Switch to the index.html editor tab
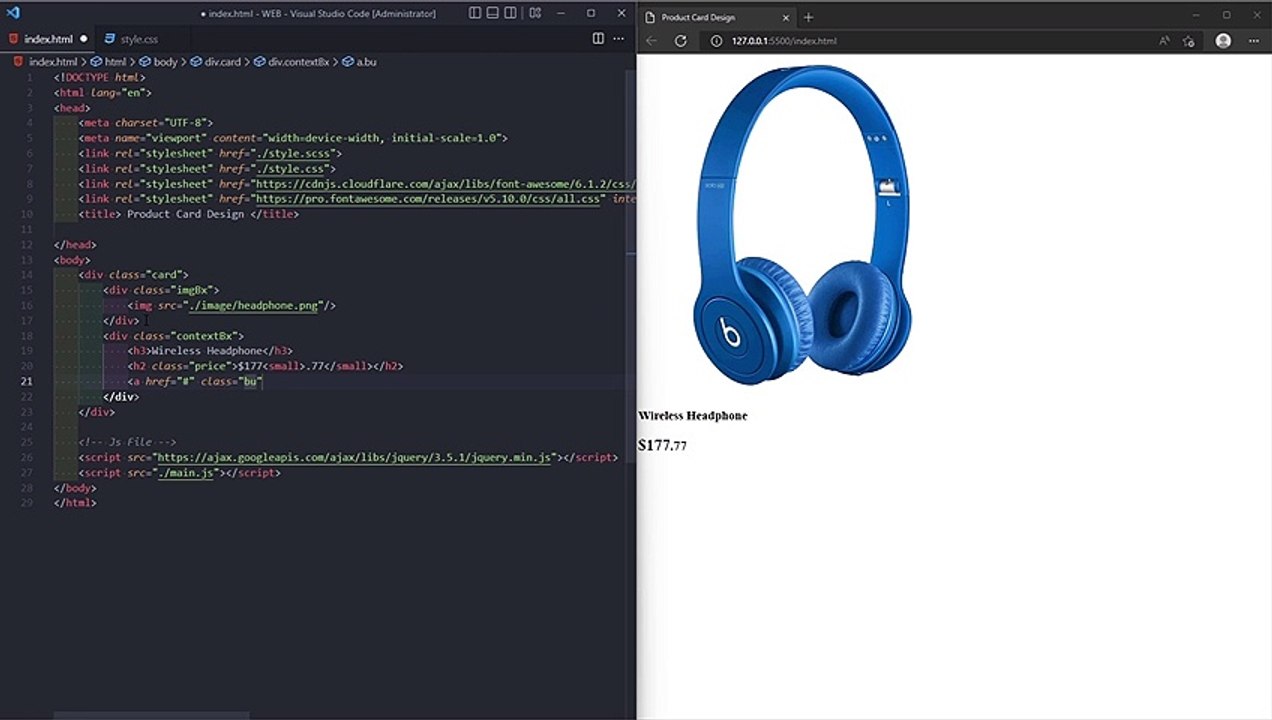The height and width of the screenshot is (720, 1272). (49, 39)
